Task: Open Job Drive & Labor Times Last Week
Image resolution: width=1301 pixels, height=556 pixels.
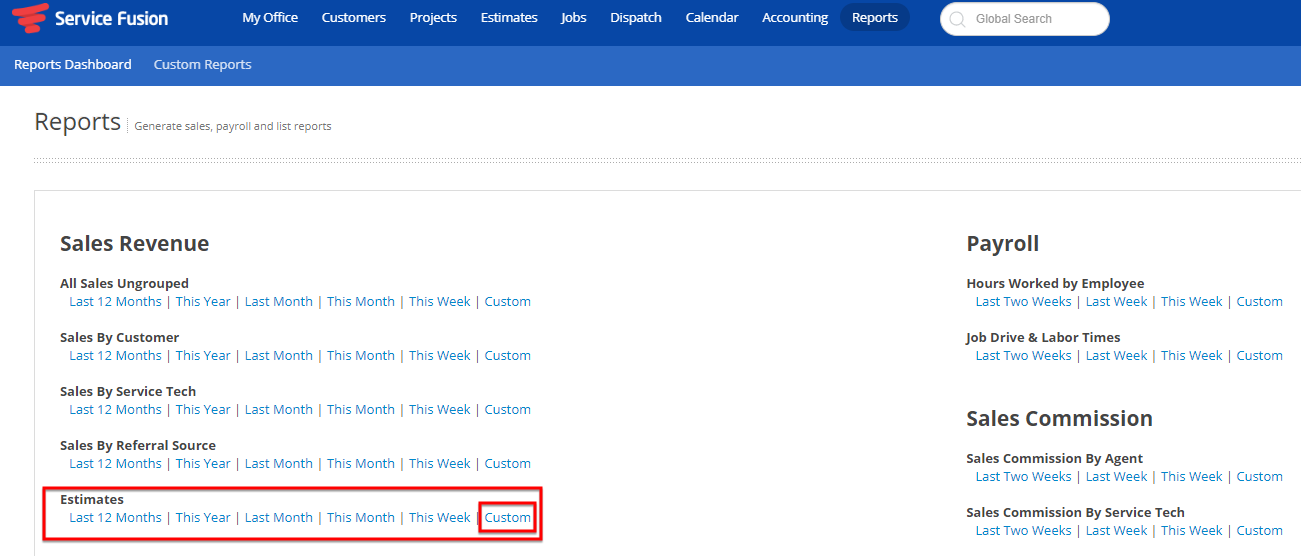Action: (1117, 356)
